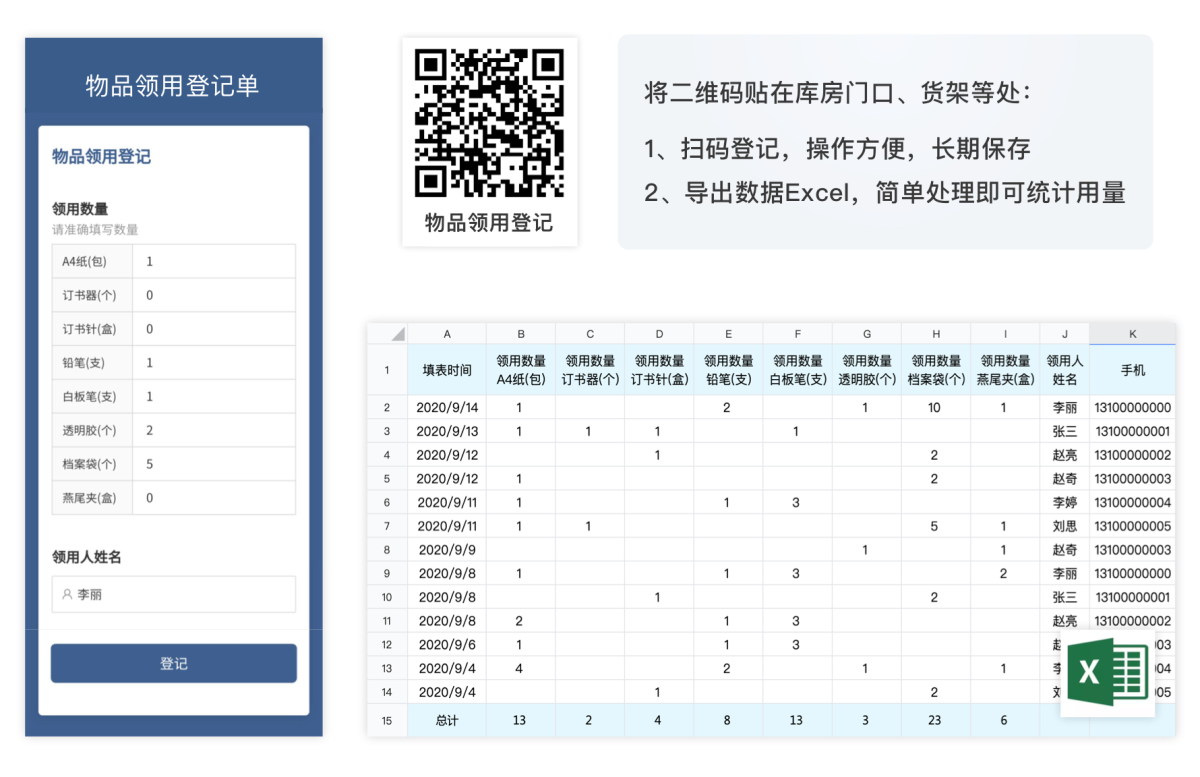Click the 铅笔(支) quantity input
1200x777 pixels.
214,363
